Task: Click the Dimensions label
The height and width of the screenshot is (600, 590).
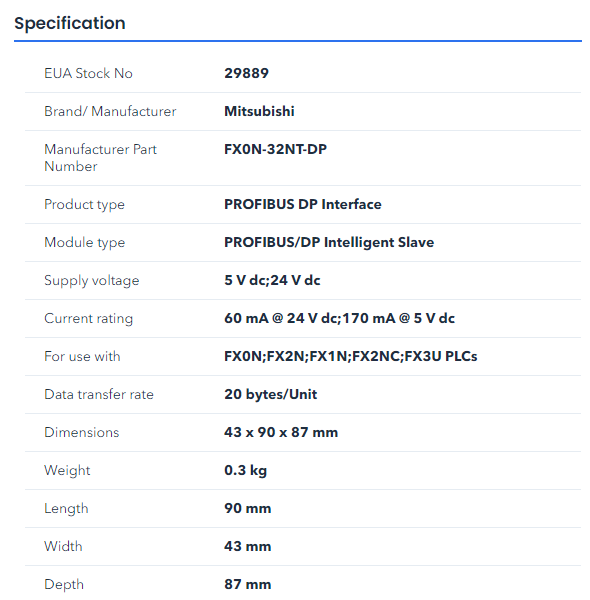Action: click(81, 432)
